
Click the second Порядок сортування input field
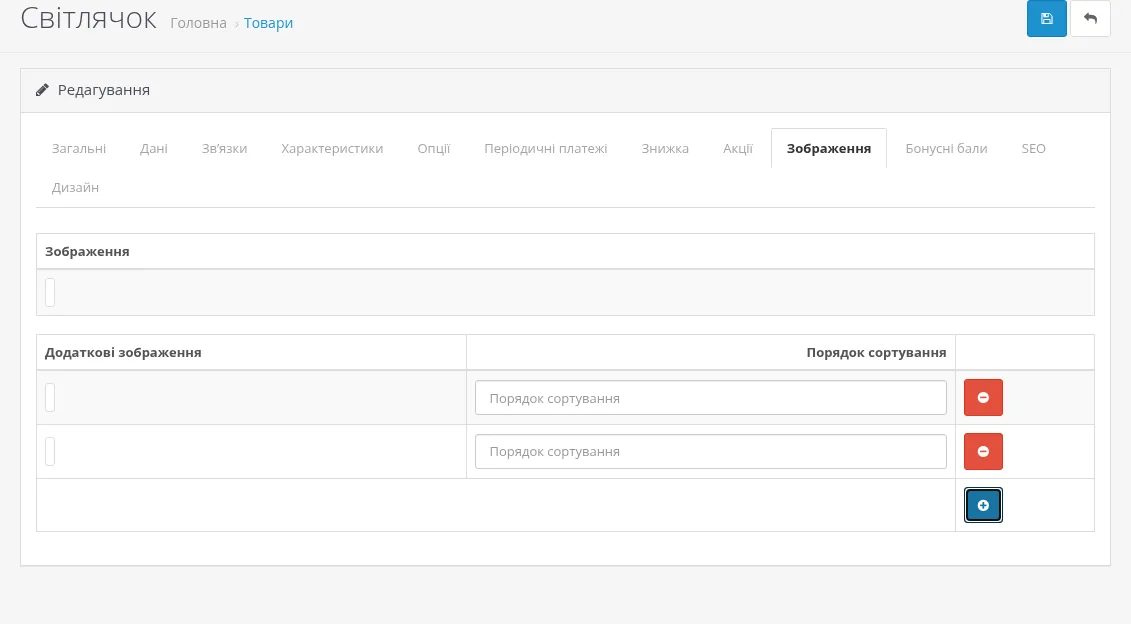710,452
